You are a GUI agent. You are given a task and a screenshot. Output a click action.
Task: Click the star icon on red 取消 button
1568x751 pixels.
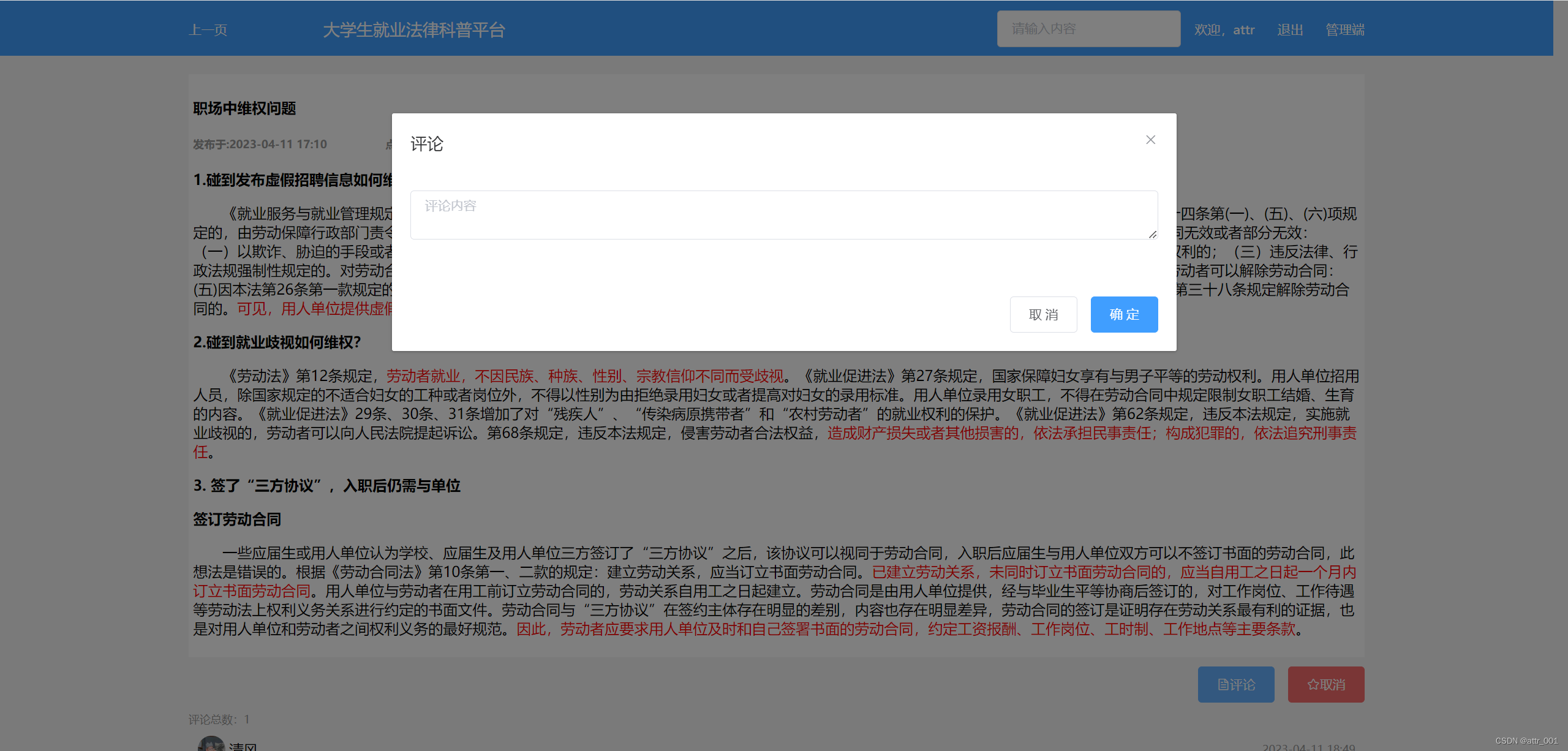pos(1313,685)
